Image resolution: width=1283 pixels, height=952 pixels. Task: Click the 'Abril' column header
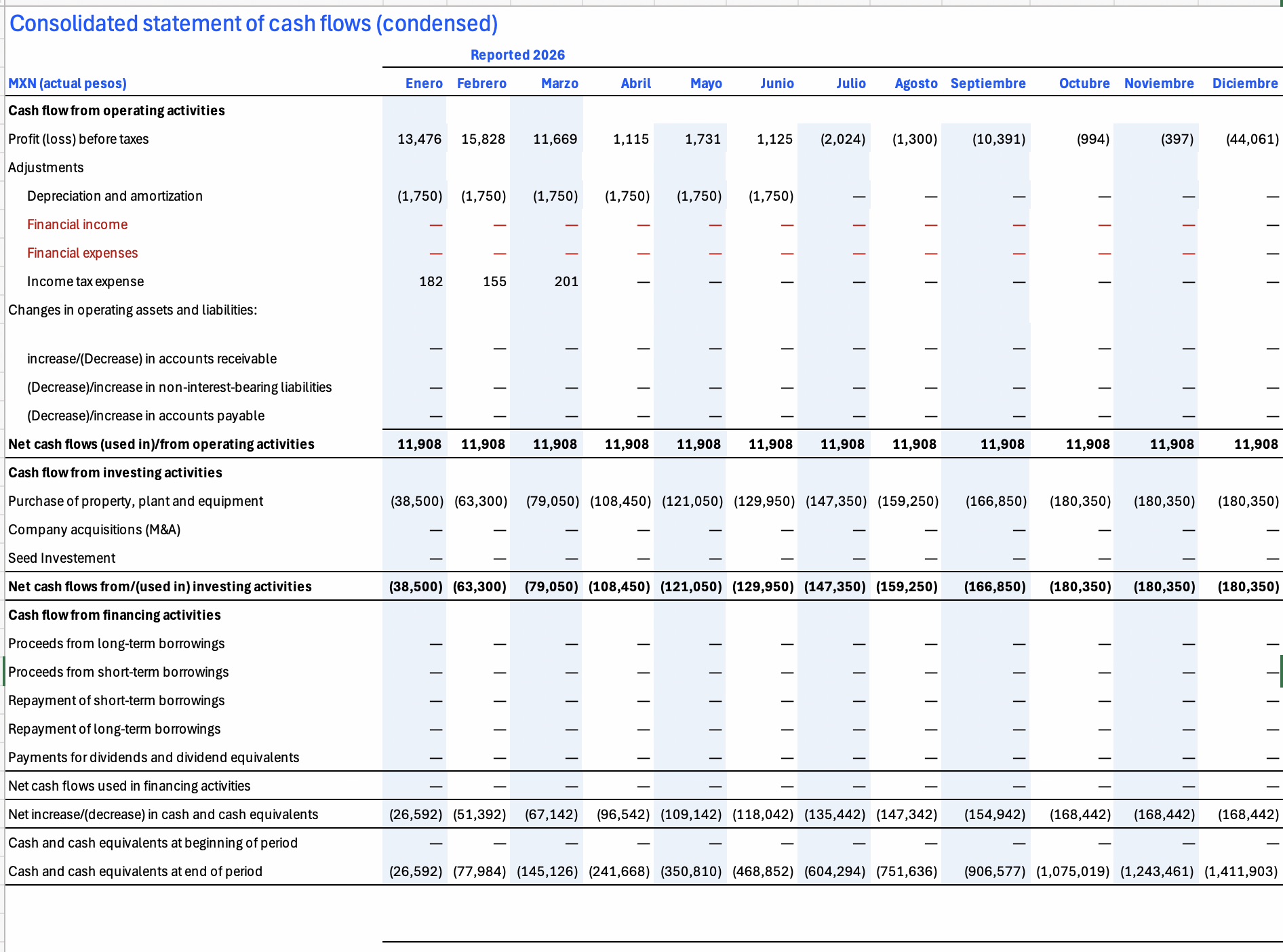[x=635, y=83]
